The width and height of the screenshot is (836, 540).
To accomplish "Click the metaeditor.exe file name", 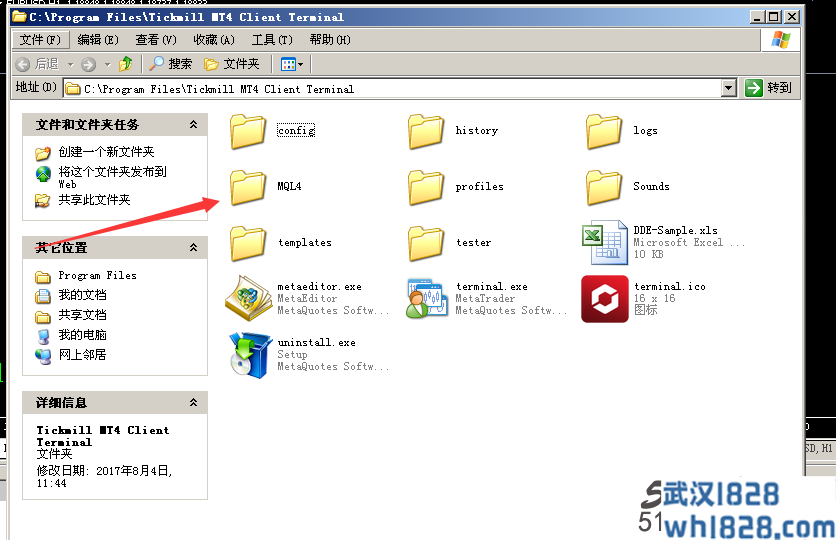I will coord(319,287).
